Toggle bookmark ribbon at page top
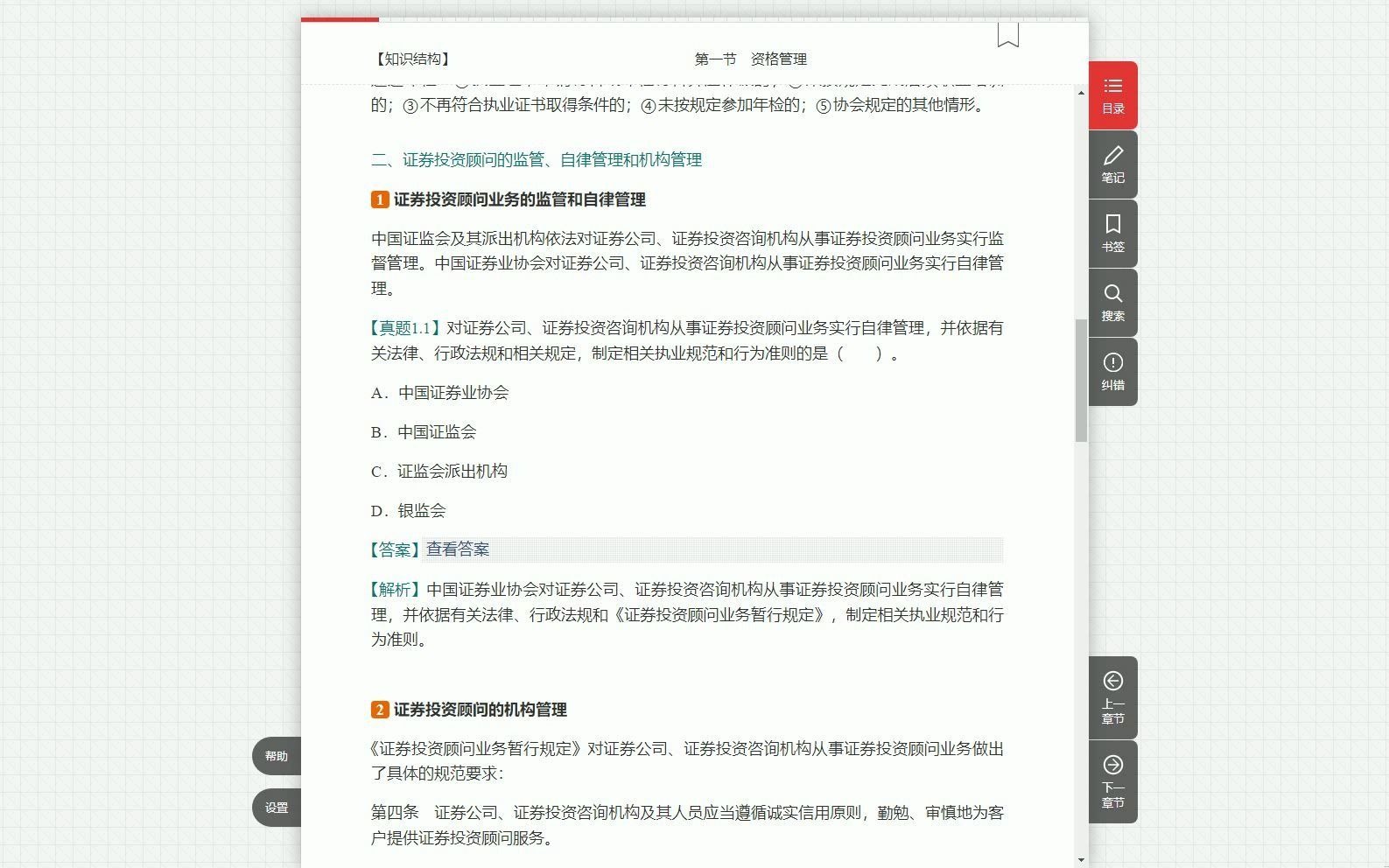Viewport: 1389px width, 868px height. pos(1008,35)
